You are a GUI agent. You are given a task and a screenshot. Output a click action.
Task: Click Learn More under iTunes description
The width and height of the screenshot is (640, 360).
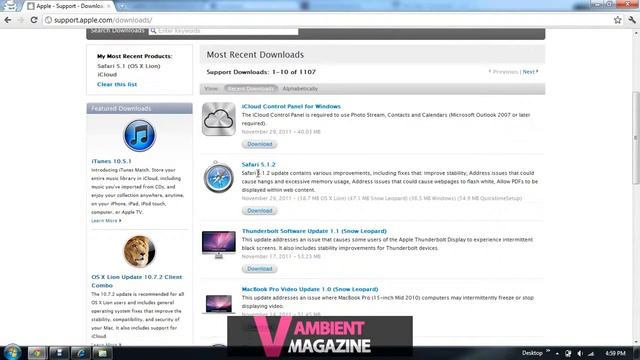[106, 221]
